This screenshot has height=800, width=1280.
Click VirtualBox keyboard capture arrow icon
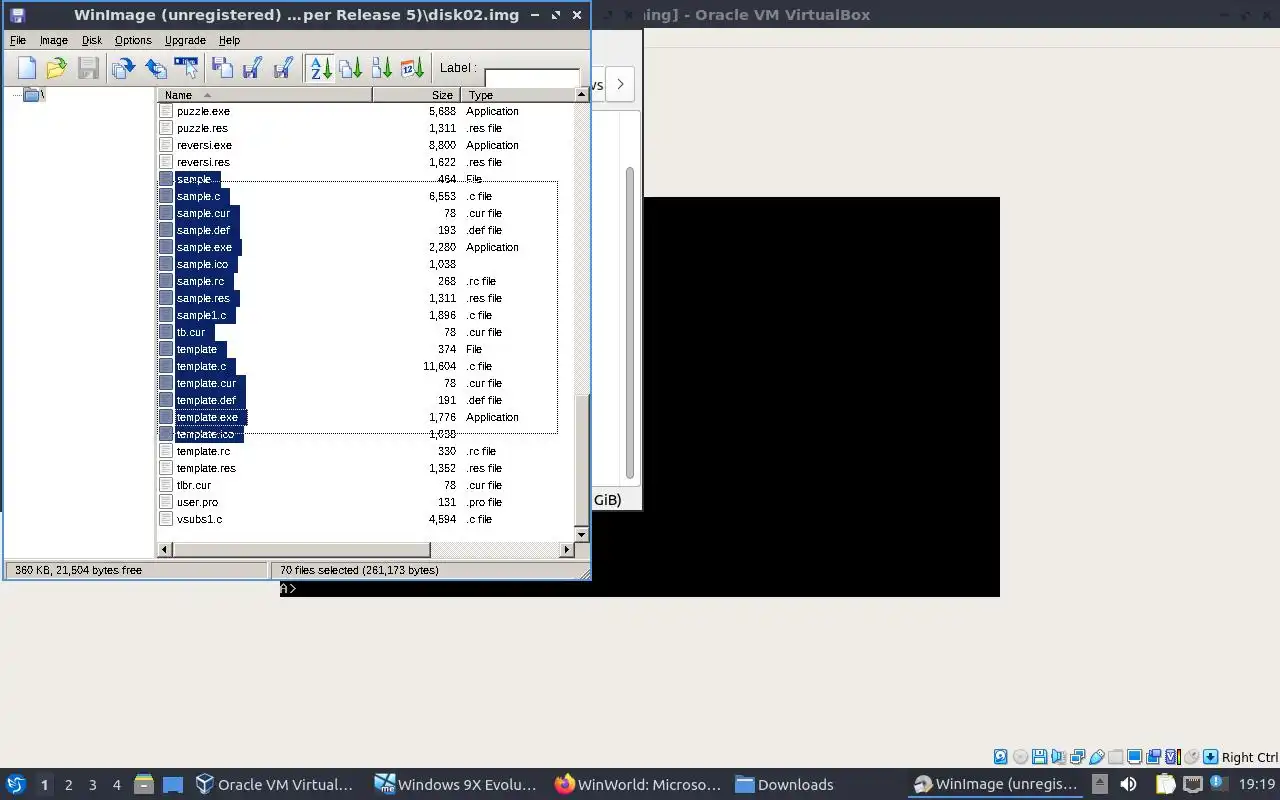[1211, 757]
